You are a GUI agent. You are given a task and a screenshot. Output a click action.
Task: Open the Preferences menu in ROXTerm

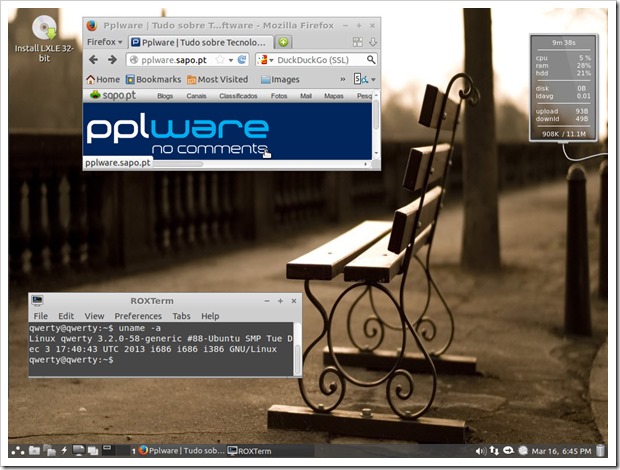pos(138,316)
